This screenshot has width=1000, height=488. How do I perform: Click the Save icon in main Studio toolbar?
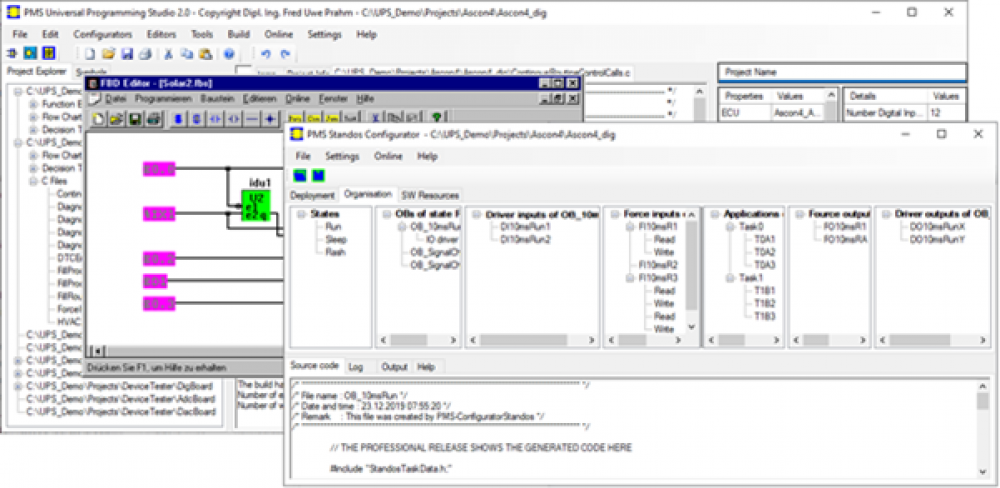[127, 53]
